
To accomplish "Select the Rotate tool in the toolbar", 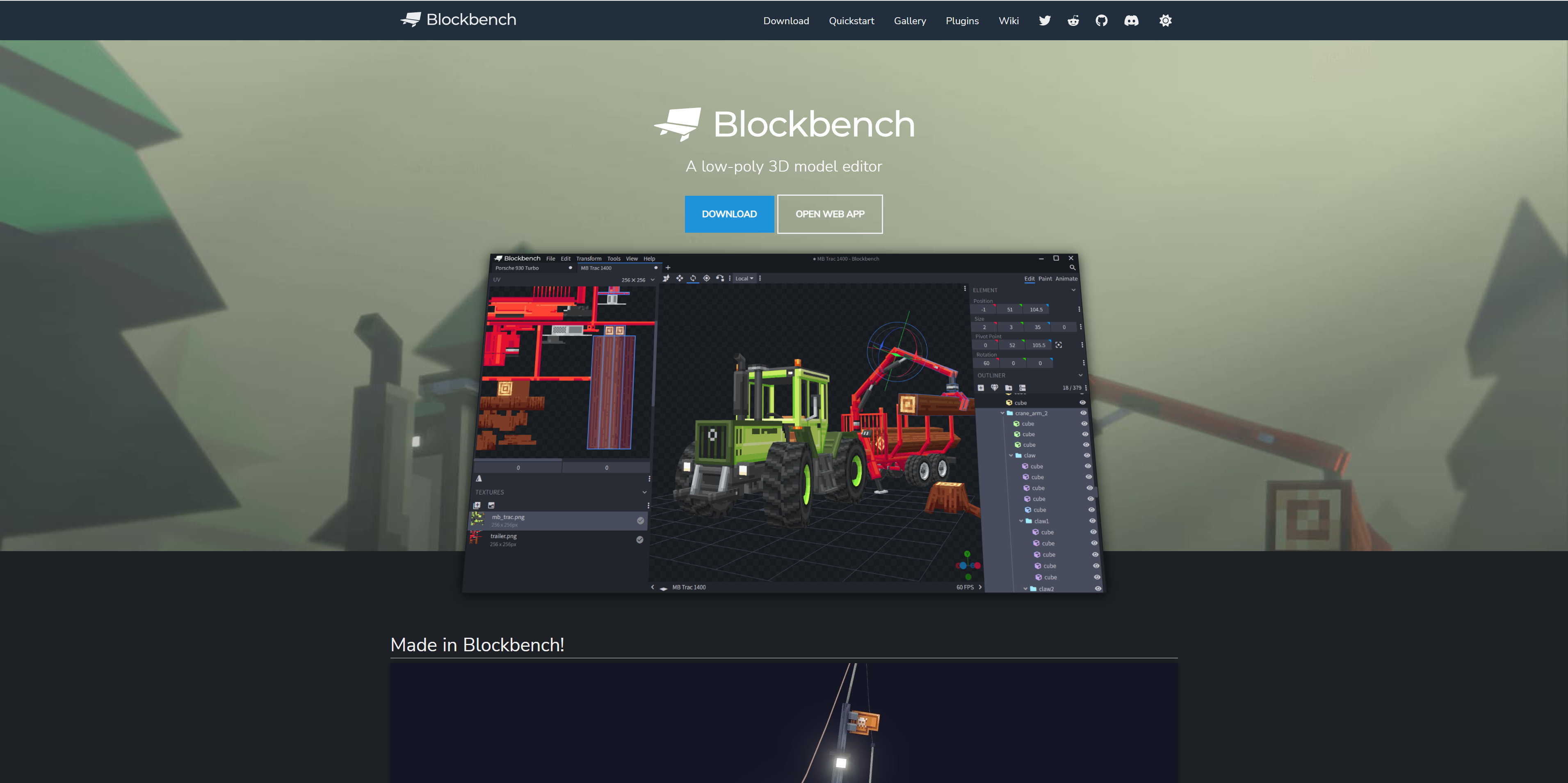I will click(x=693, y=278).
